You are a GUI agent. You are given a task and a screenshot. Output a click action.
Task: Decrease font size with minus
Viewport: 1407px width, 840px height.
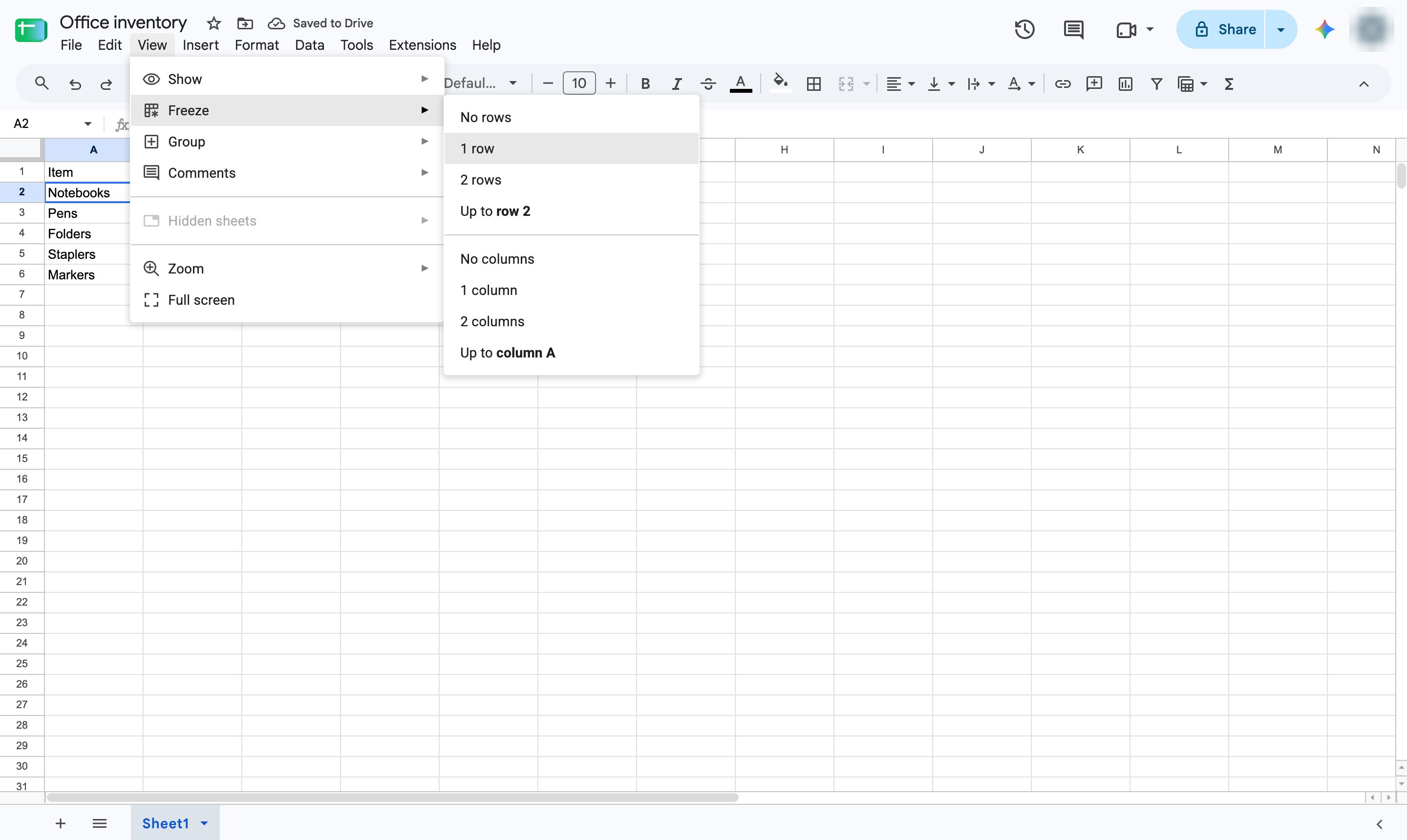click(x=547, y=84)
